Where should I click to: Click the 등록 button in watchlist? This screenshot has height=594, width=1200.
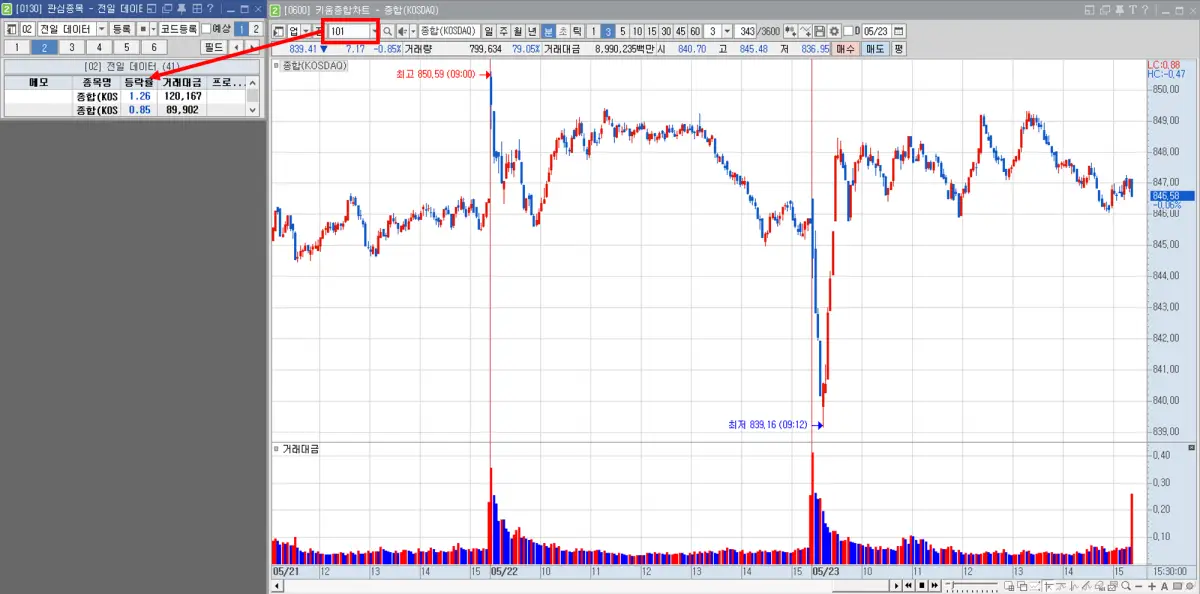coord(122,29)
